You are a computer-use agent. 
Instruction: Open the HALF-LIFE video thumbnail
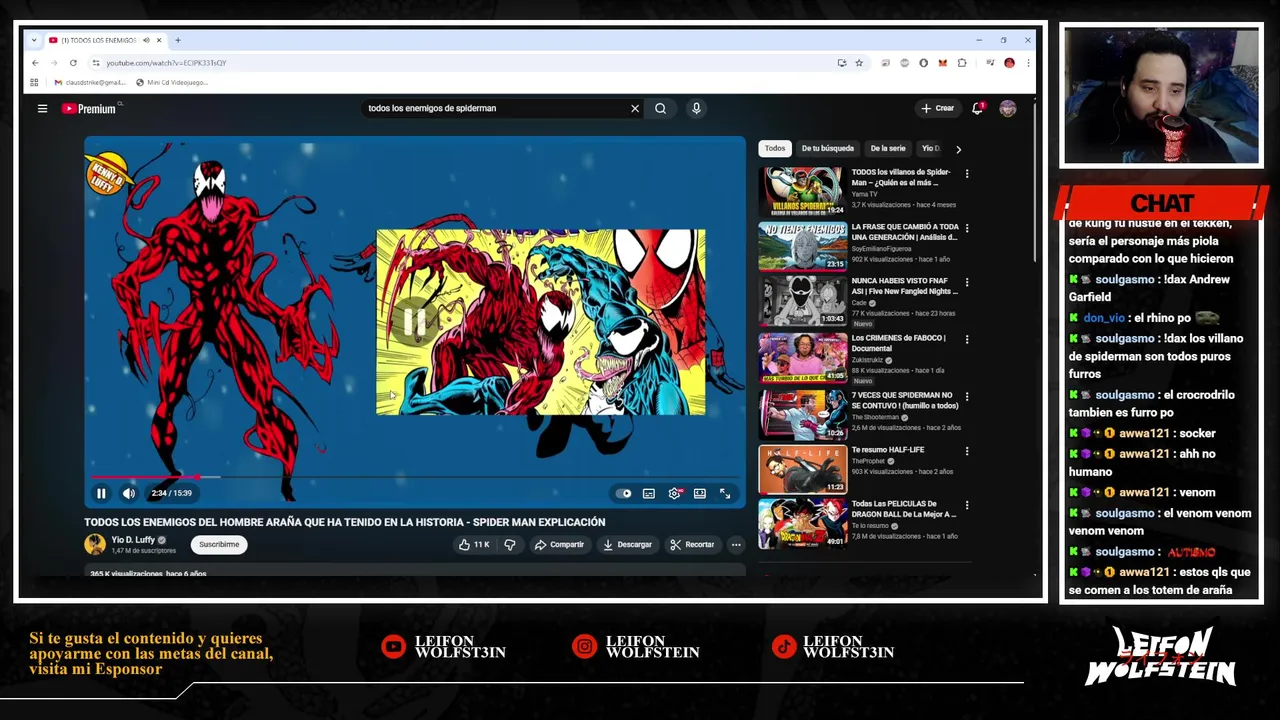coord(802,469)
